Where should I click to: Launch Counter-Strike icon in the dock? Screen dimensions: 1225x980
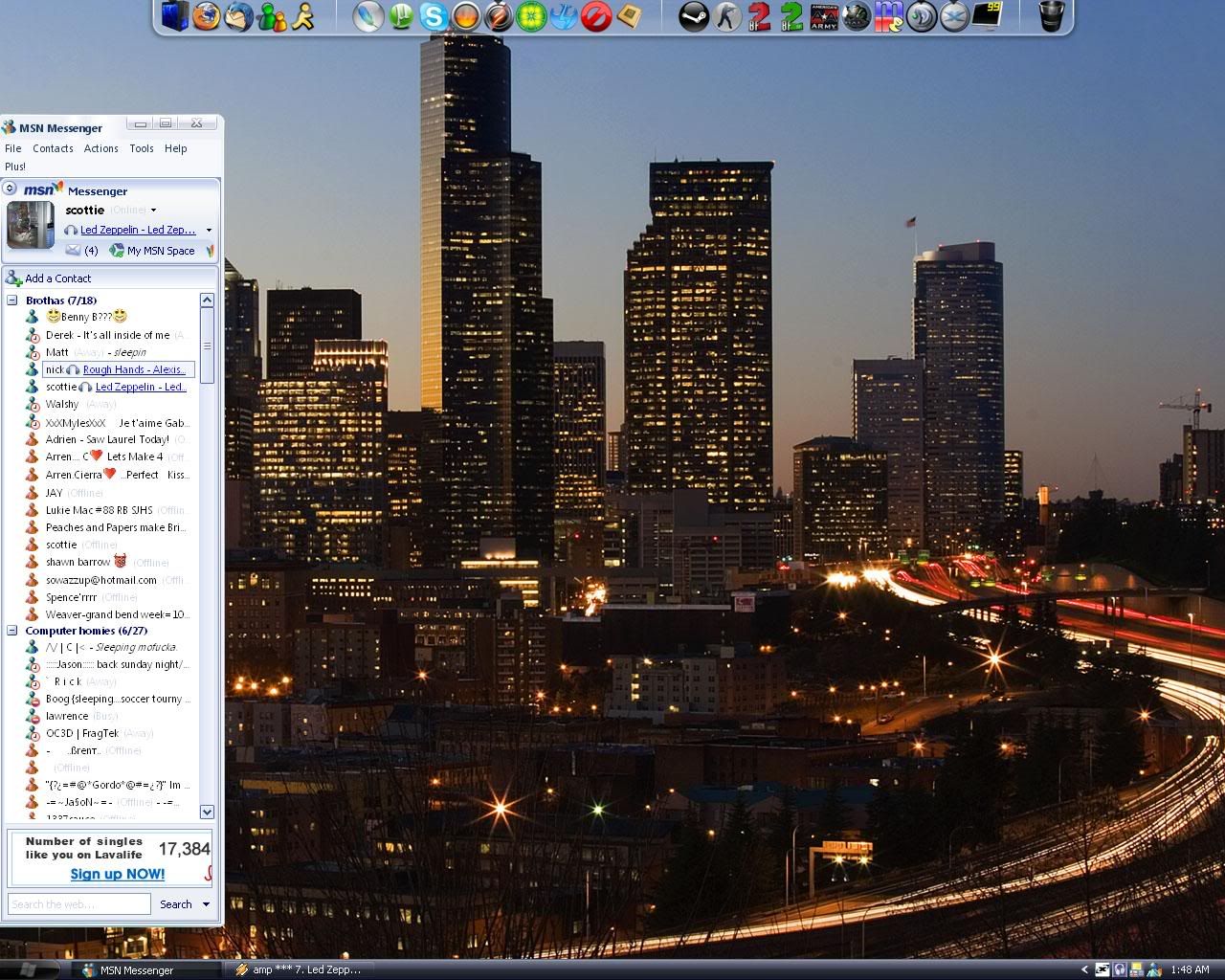point(726,16)
